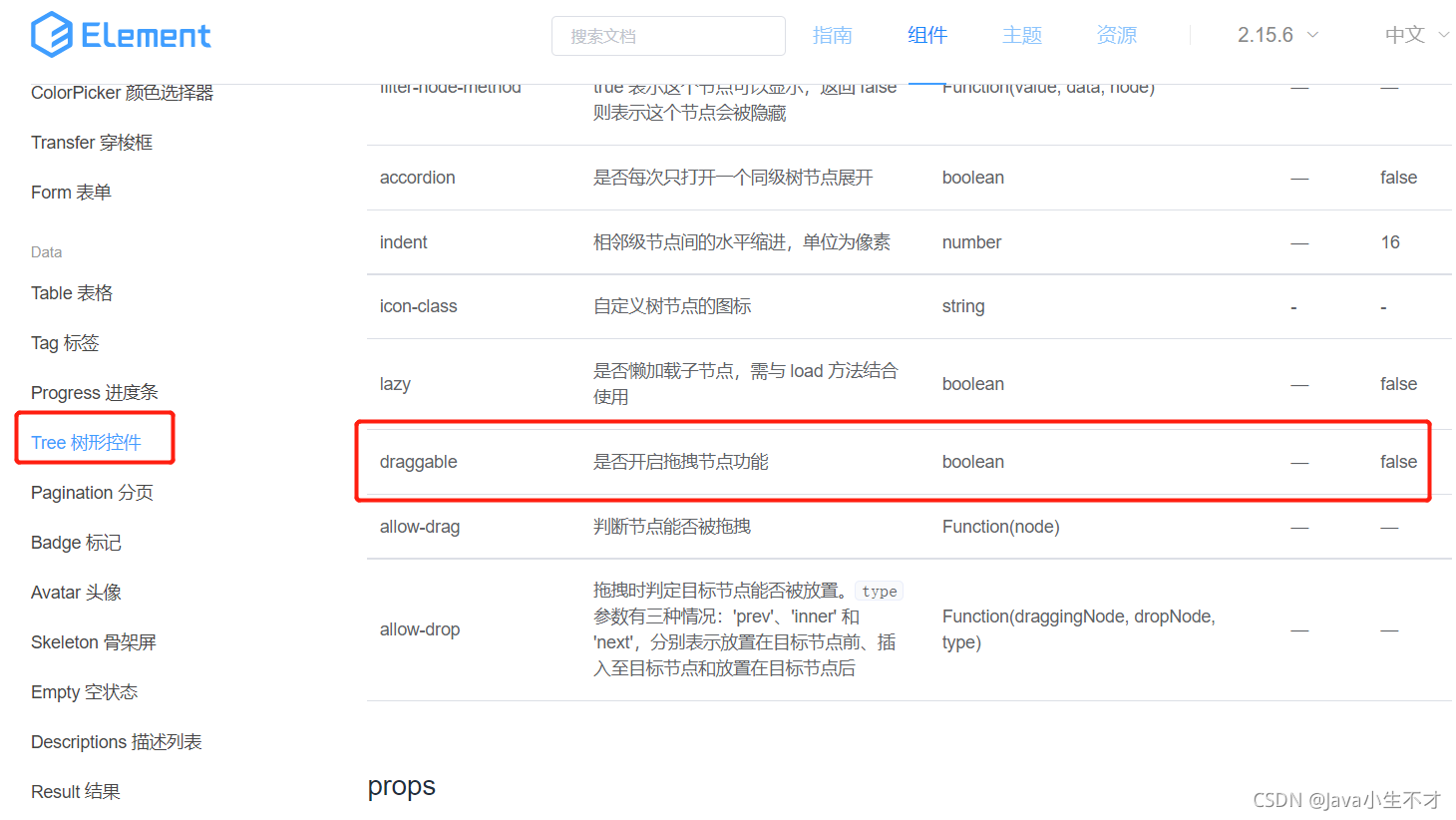Click the indent attribute cell
1456x820 pixels.
[404, 242]
